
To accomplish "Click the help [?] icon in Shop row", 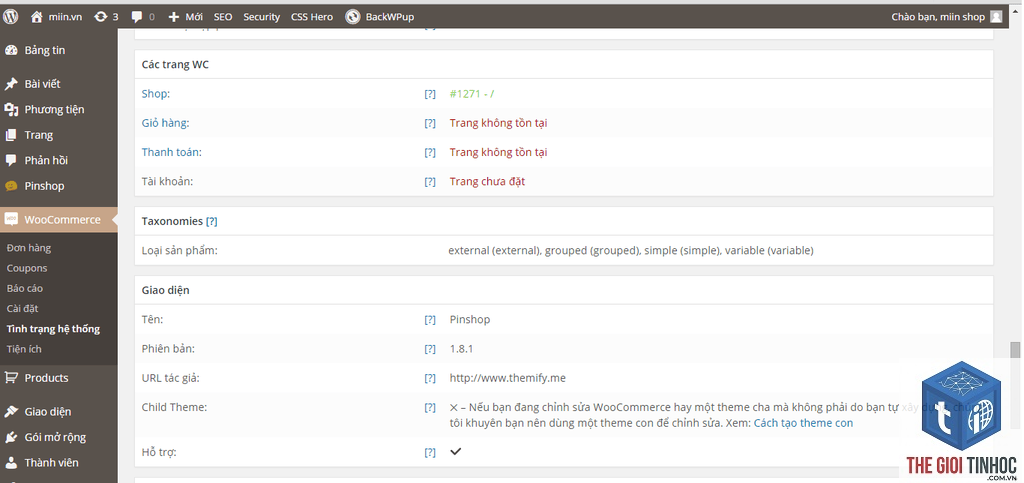I will [430, 94].
